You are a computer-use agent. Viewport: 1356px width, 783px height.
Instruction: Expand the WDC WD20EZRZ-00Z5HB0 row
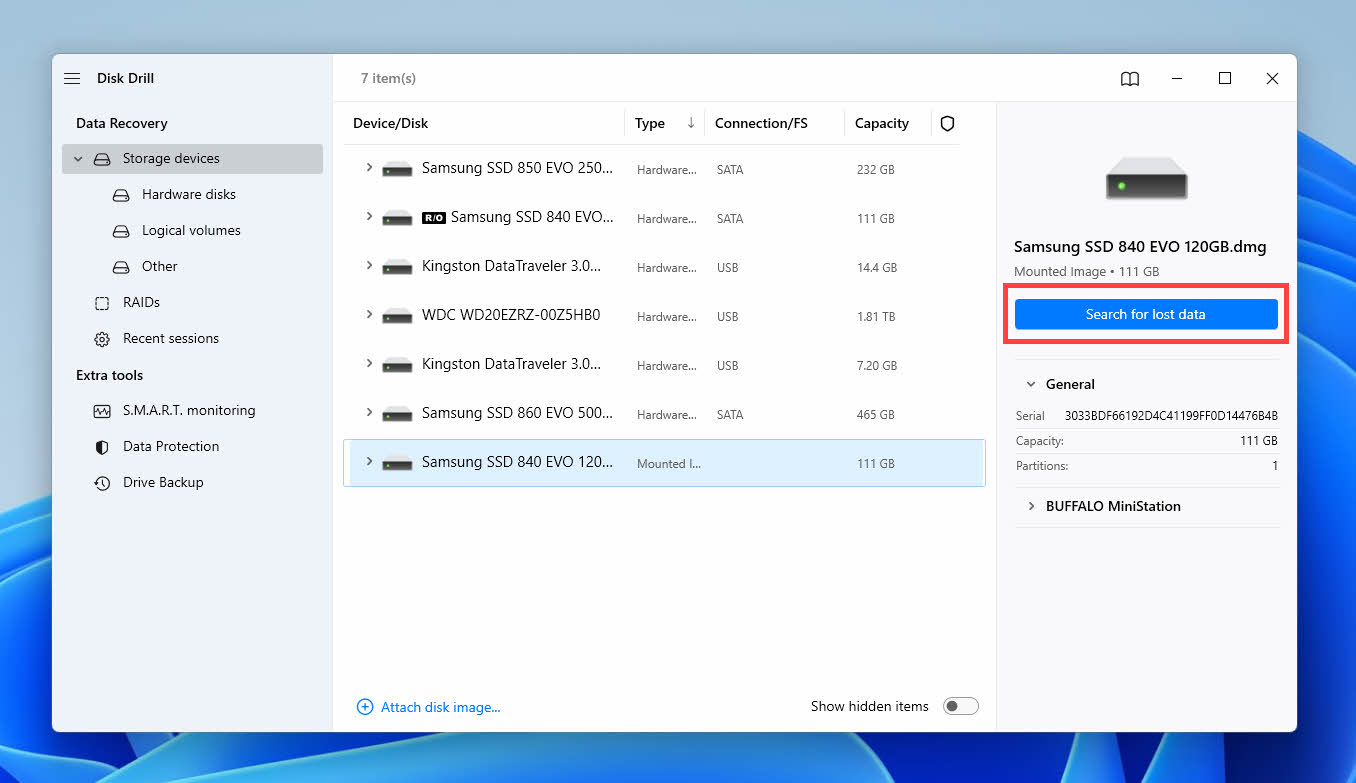368,315
